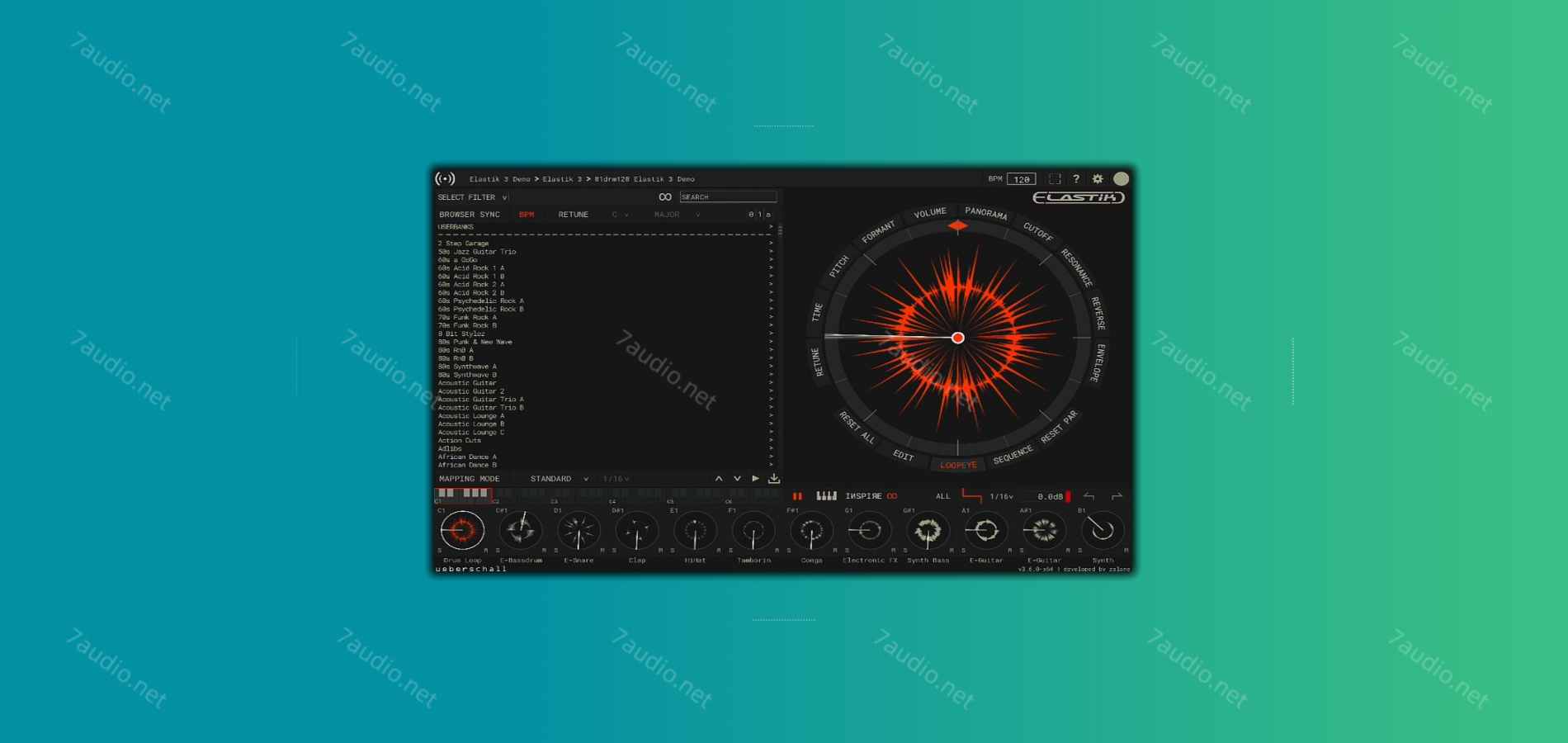
Task: Click RESET ALL on the wheel
Action: (x=857, y=428)
